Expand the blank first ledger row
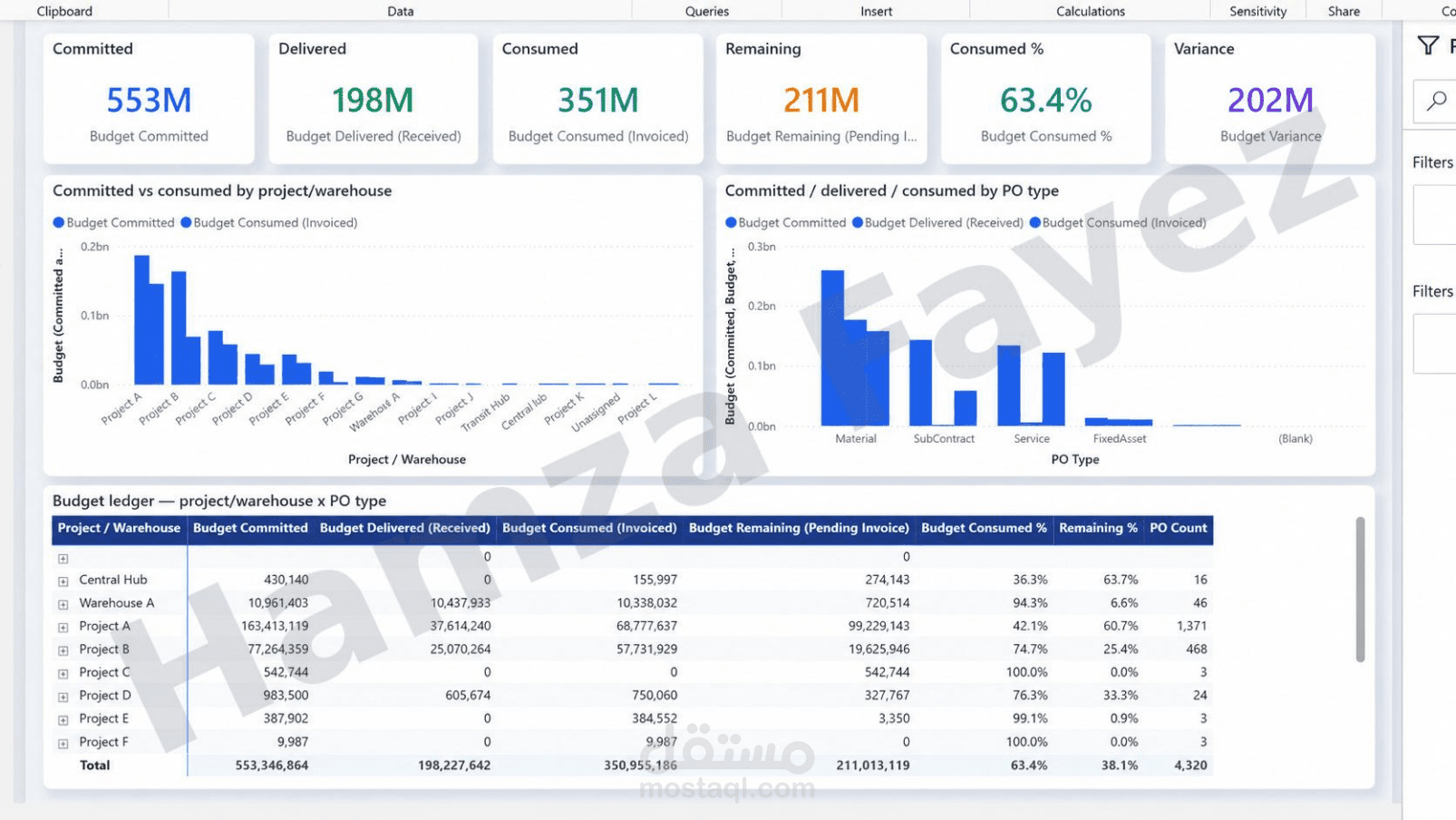The image size is (1456, 820). 63,559
